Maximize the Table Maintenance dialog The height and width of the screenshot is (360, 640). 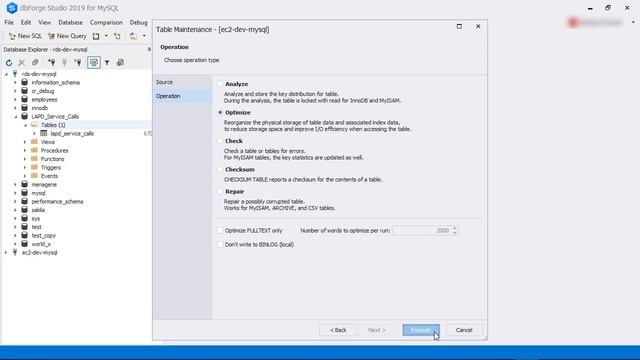point(459,26)
